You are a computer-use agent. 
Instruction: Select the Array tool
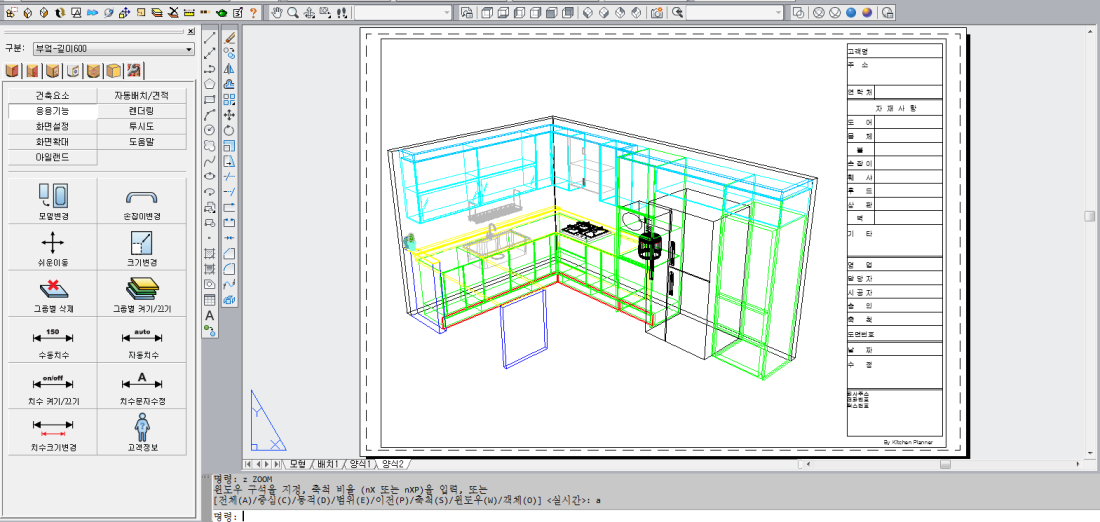coord(229,99)
